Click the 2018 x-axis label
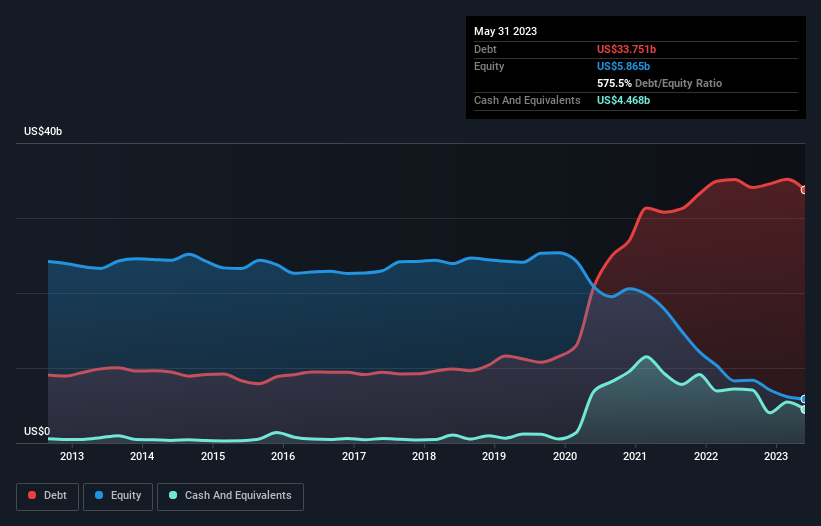This screenshot has width=821, height=526. click(424, 456)
